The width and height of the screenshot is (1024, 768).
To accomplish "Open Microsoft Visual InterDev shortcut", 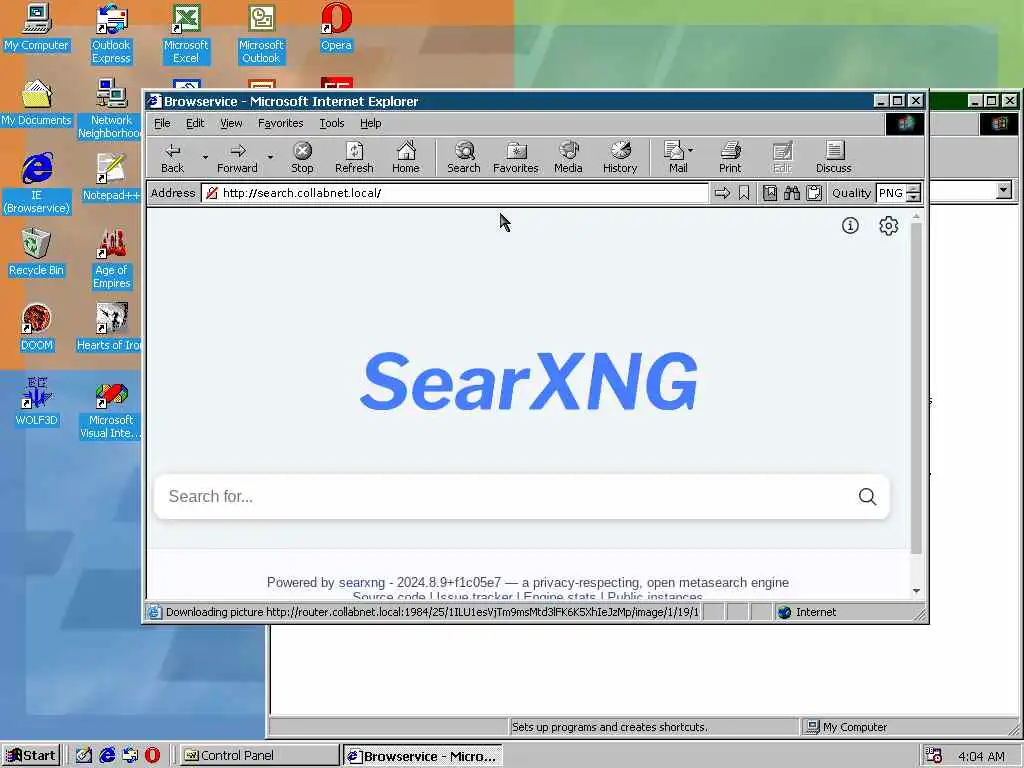I will 110,408.
